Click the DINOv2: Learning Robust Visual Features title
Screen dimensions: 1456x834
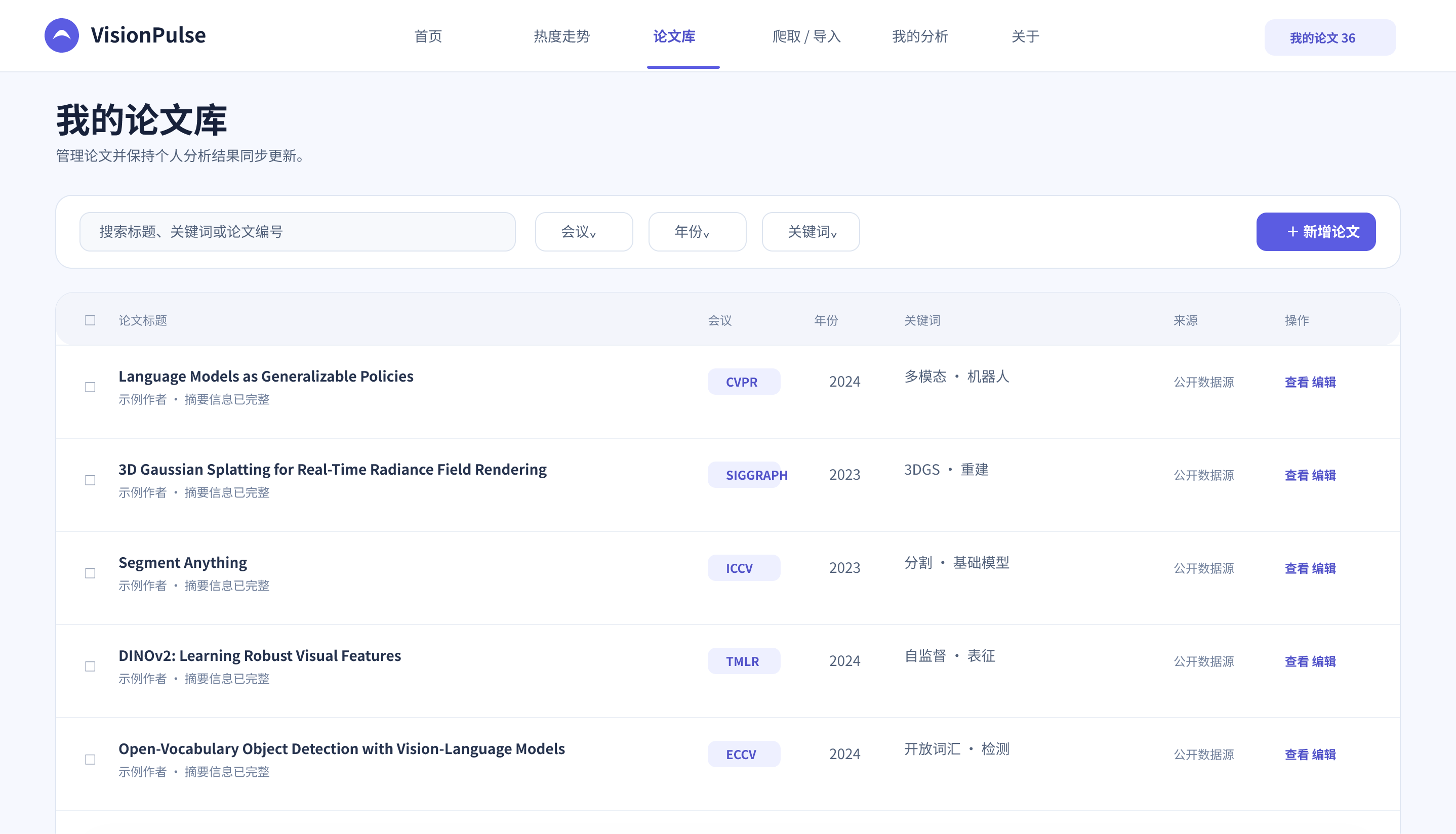tap(260, 656)
